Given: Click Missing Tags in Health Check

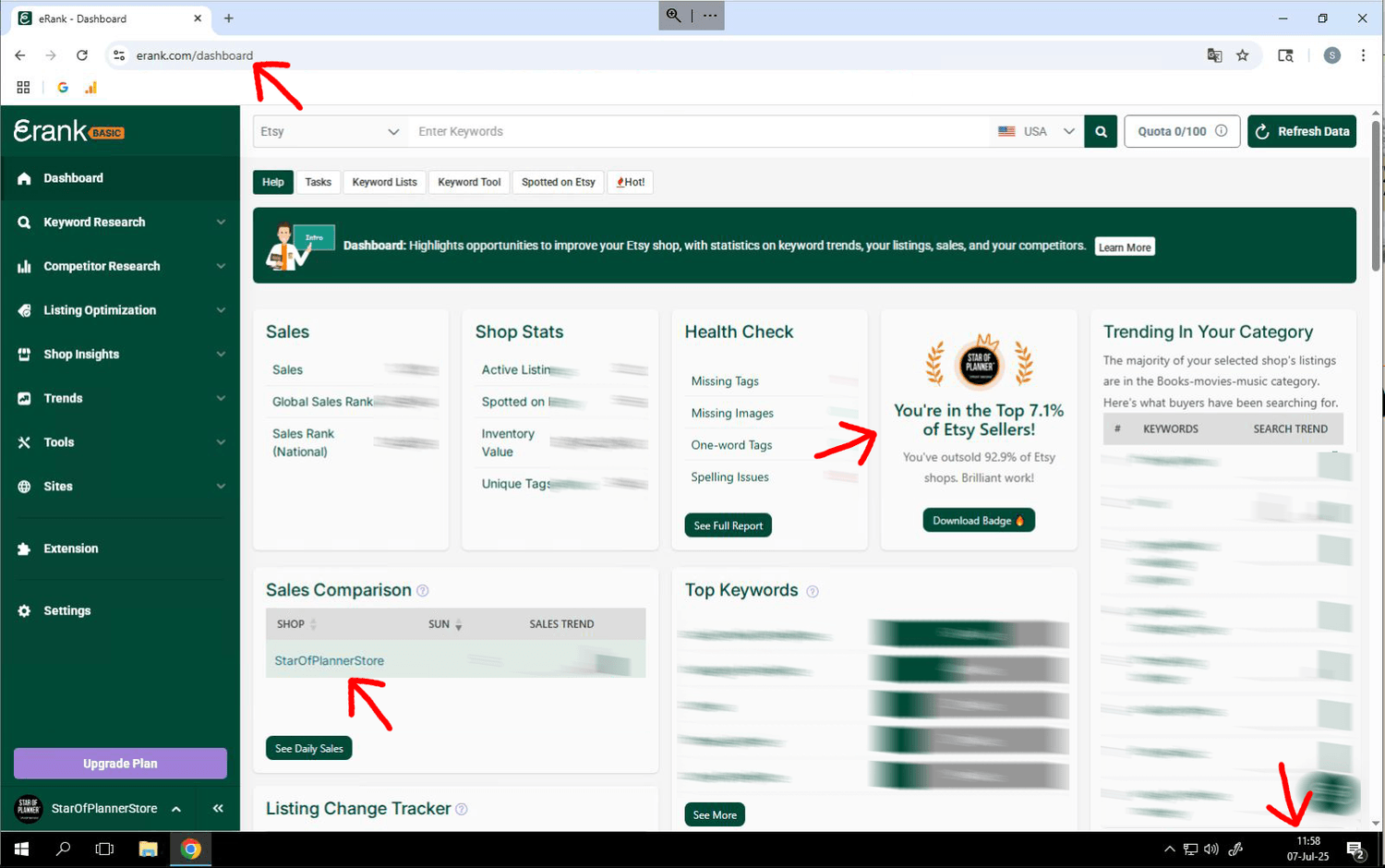Looking at the screenshot, I should click(725, 381).
